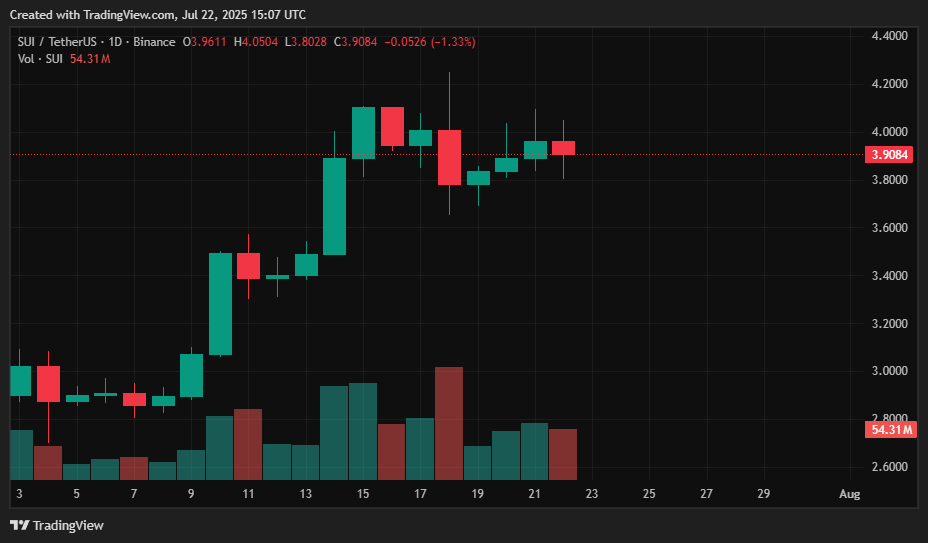Open the TradingView wordmark link at bottom
This screenshot has width=928, height=543.
(68, 525)
